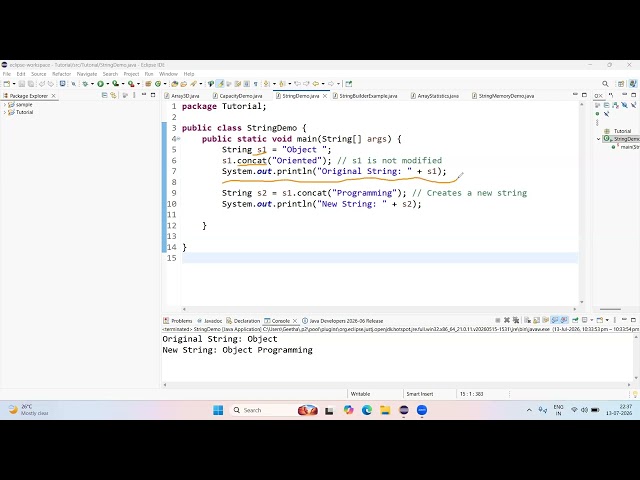Collapse All in Package Explorer
The width and height of the screenshot is (640, 480).
coord(104,95)
